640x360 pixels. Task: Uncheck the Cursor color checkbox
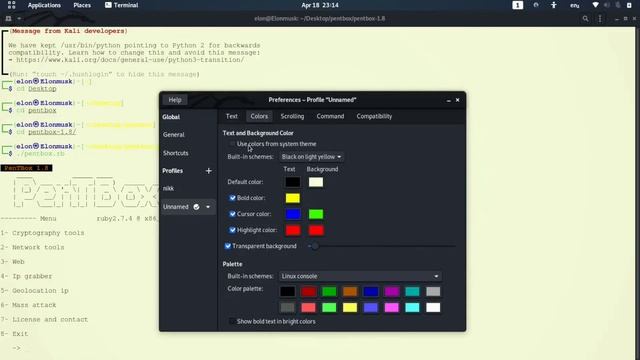pos(232,213)
